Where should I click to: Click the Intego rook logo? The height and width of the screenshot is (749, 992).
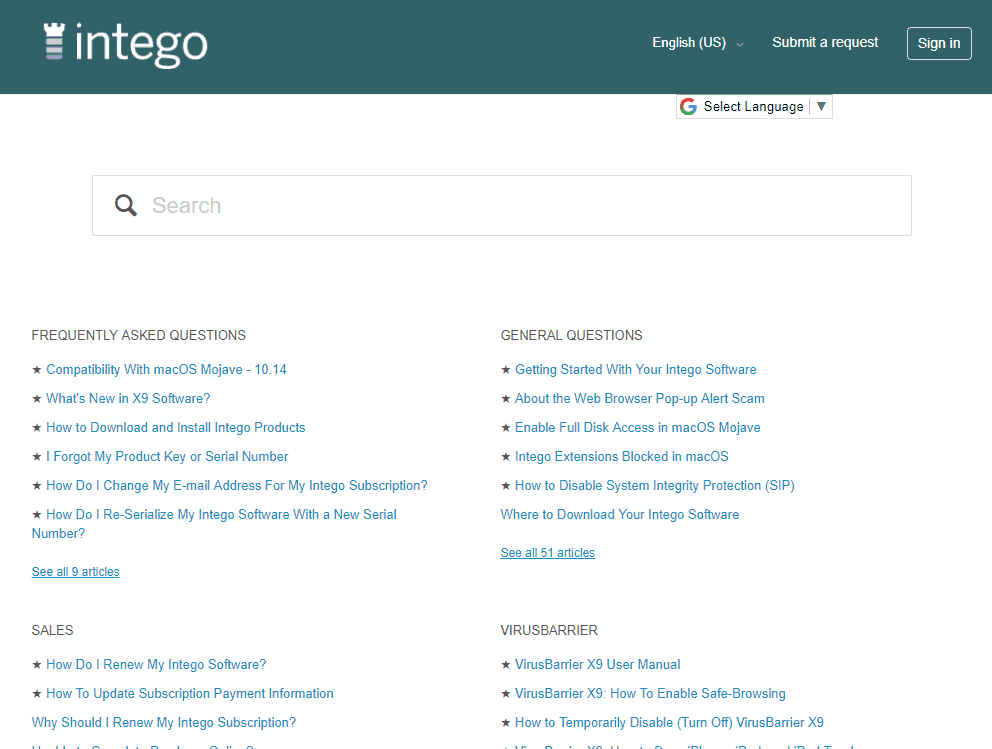(55, 44)
